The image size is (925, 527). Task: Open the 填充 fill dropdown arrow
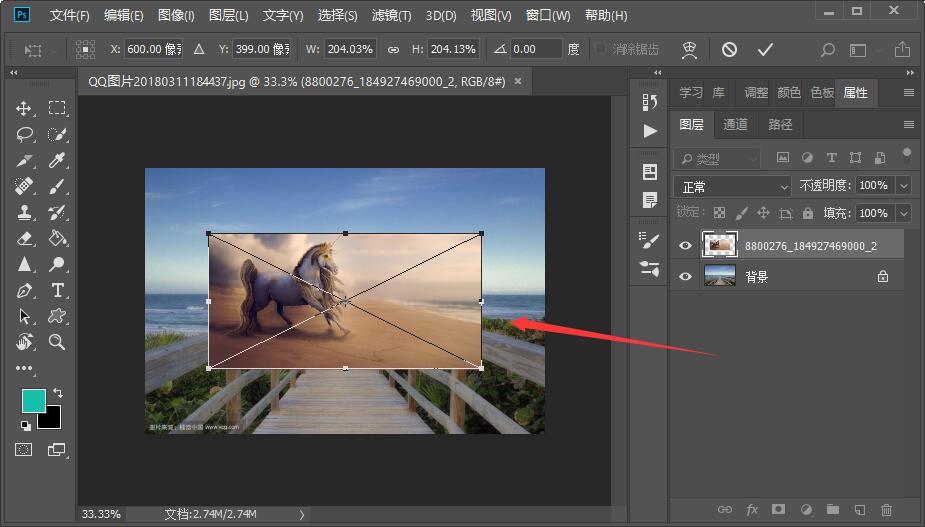tap(904, 213)
